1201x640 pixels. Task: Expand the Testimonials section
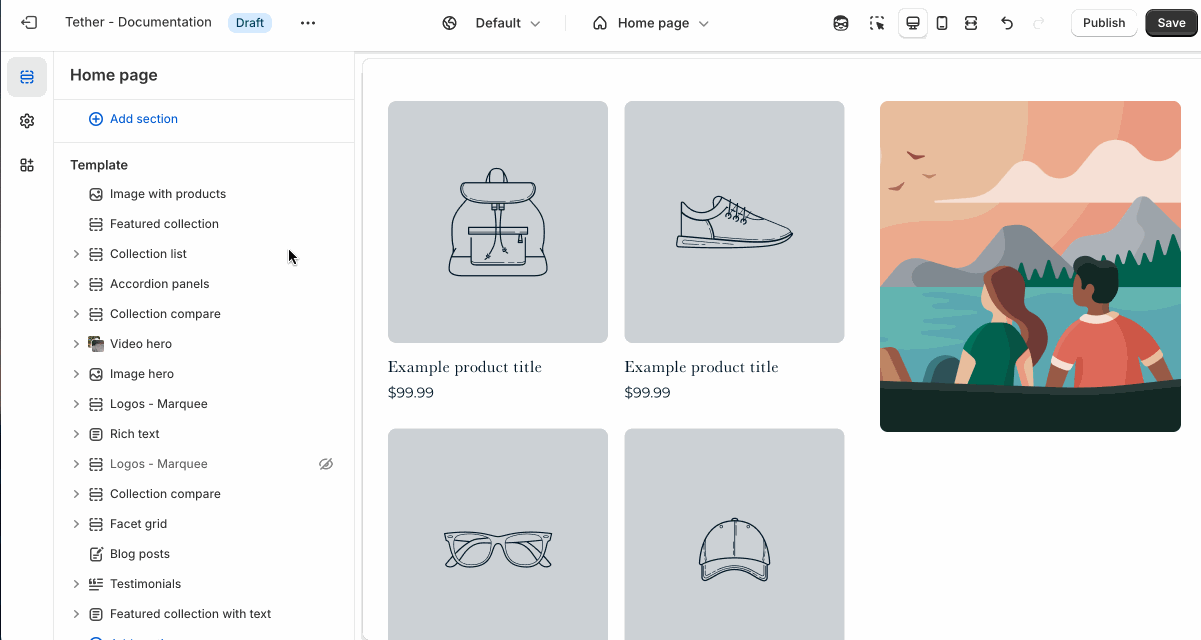pos(76,584)
